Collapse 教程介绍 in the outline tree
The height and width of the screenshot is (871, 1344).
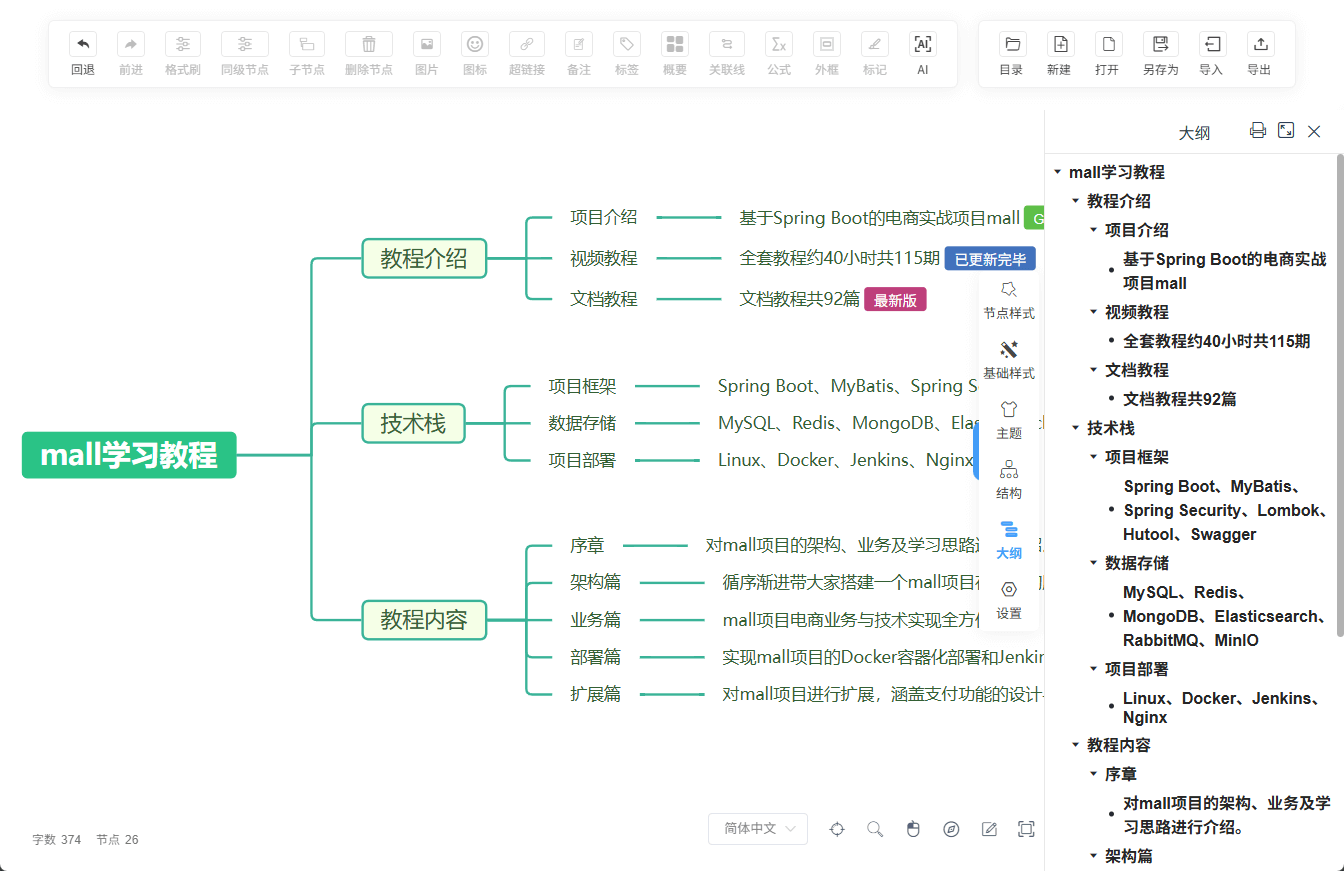point(1076,201)
